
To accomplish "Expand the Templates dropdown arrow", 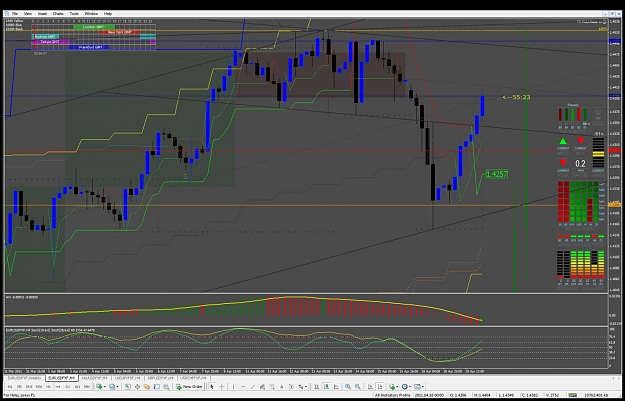I will point(423,387).
